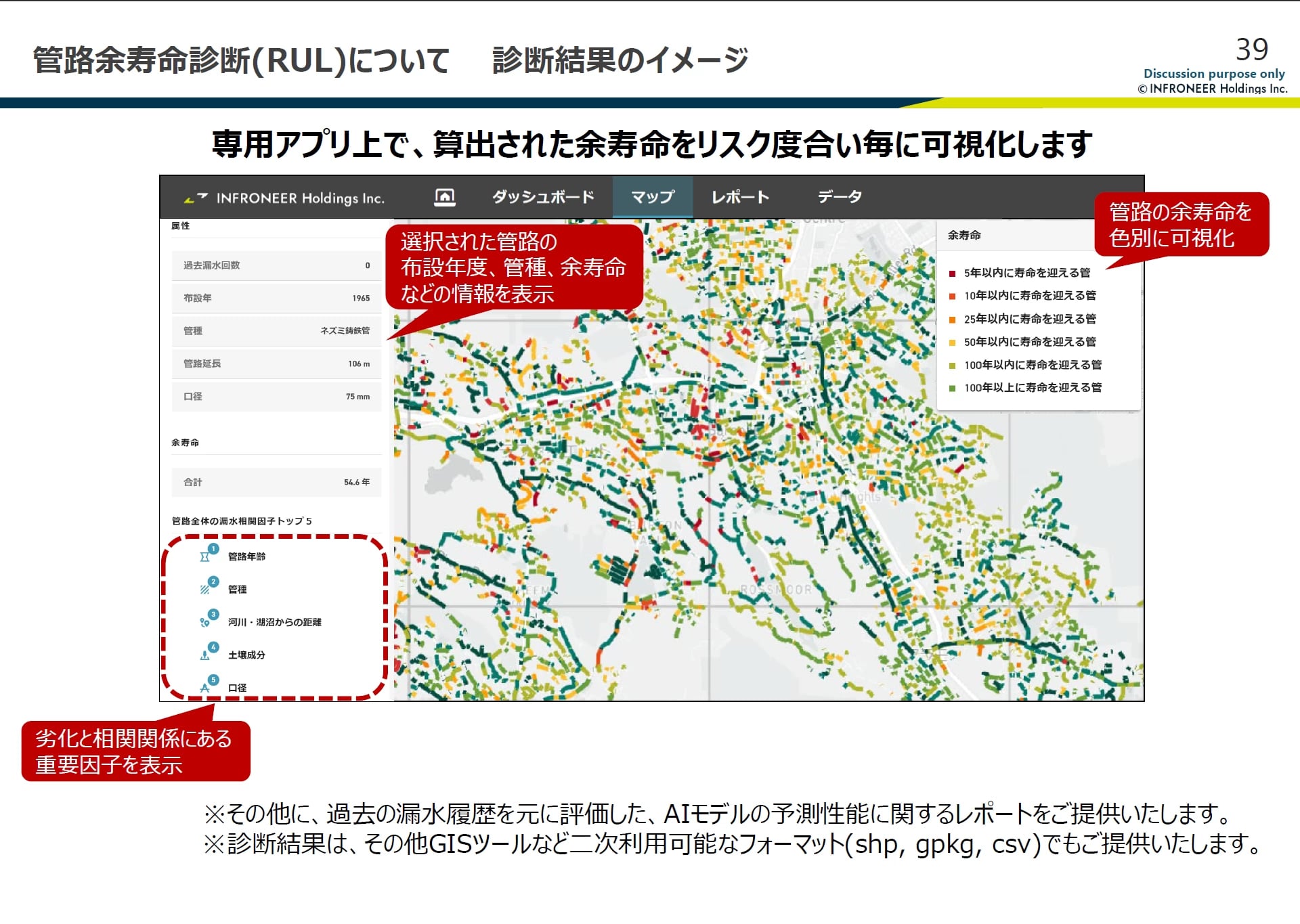This screenshot has height=924, width=1300.
Task: Select the 100年以内に寿命を迎える管 legend entry
Action: pos(1032,365)
